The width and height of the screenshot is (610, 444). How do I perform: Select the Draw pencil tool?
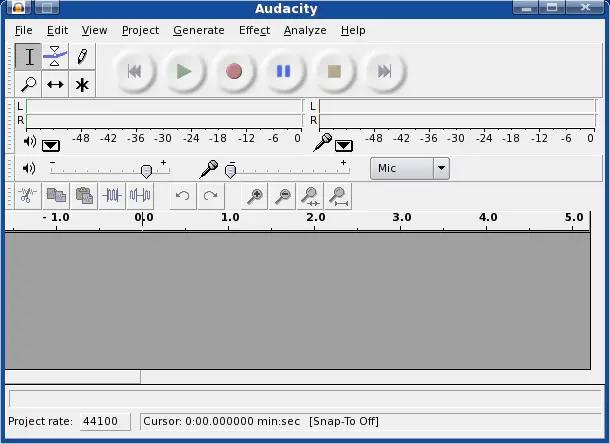point(82,57)
